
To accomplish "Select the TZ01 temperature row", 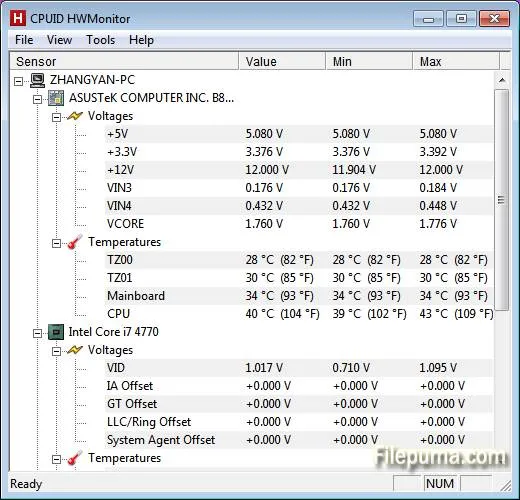I will tap(299, 278).
